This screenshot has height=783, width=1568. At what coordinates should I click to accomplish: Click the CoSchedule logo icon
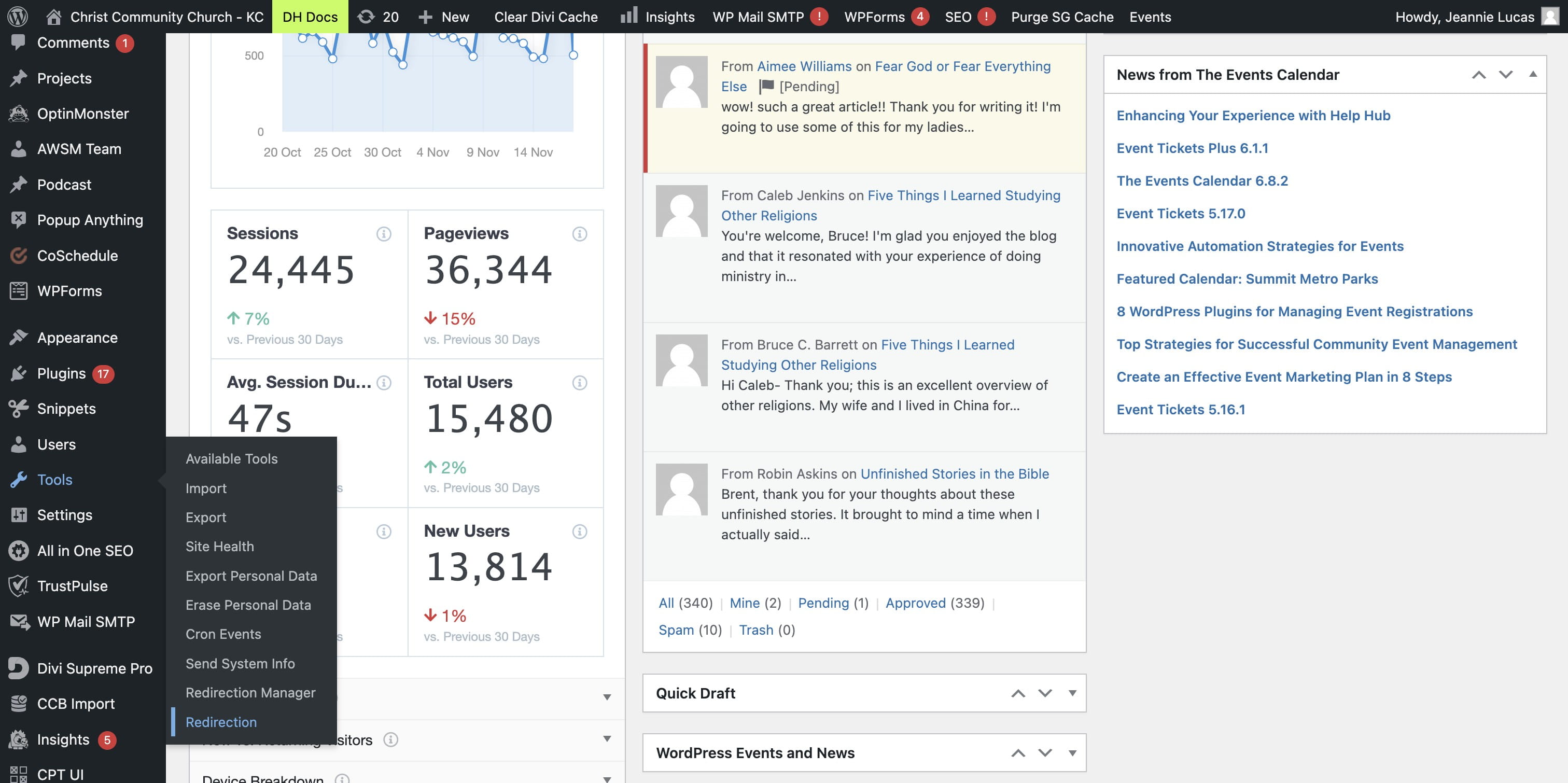pyautogui.click(x=18, y=255)
